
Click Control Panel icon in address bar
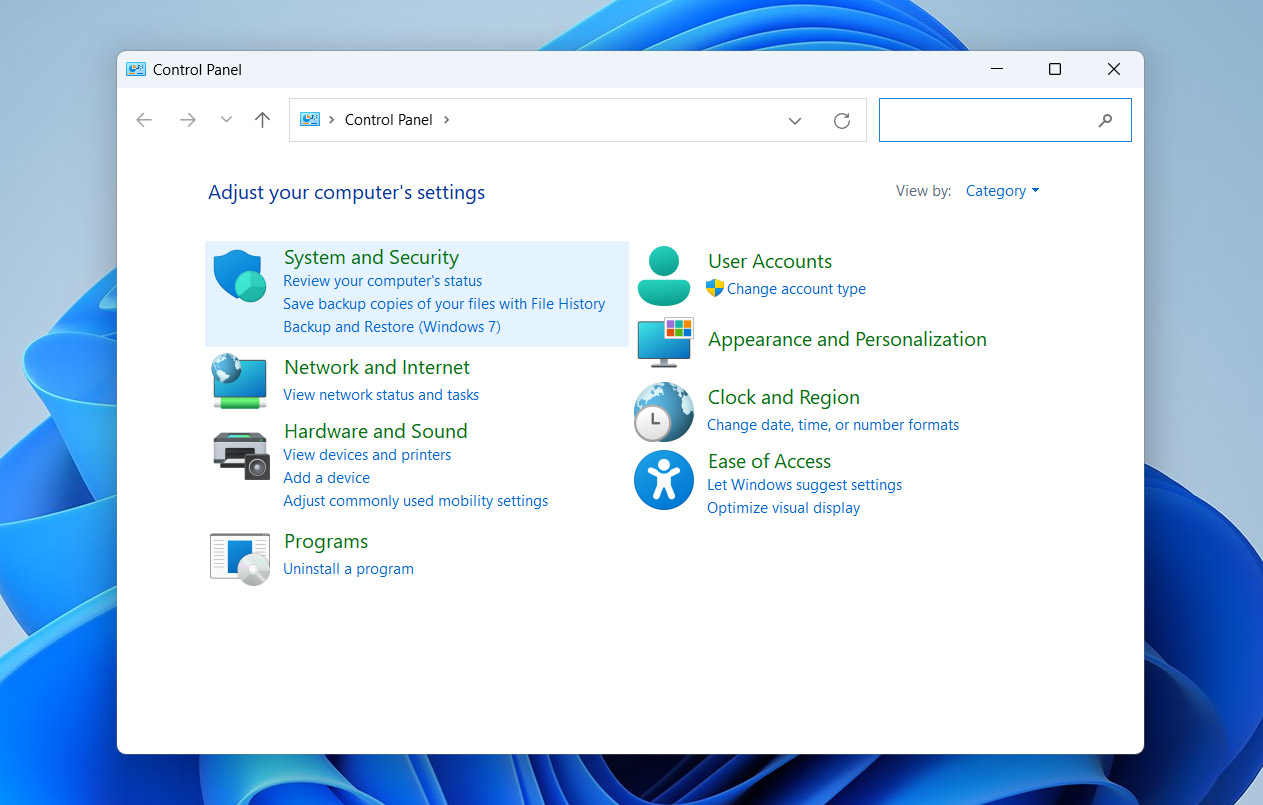pyautogui.click(x=309, y=119)
